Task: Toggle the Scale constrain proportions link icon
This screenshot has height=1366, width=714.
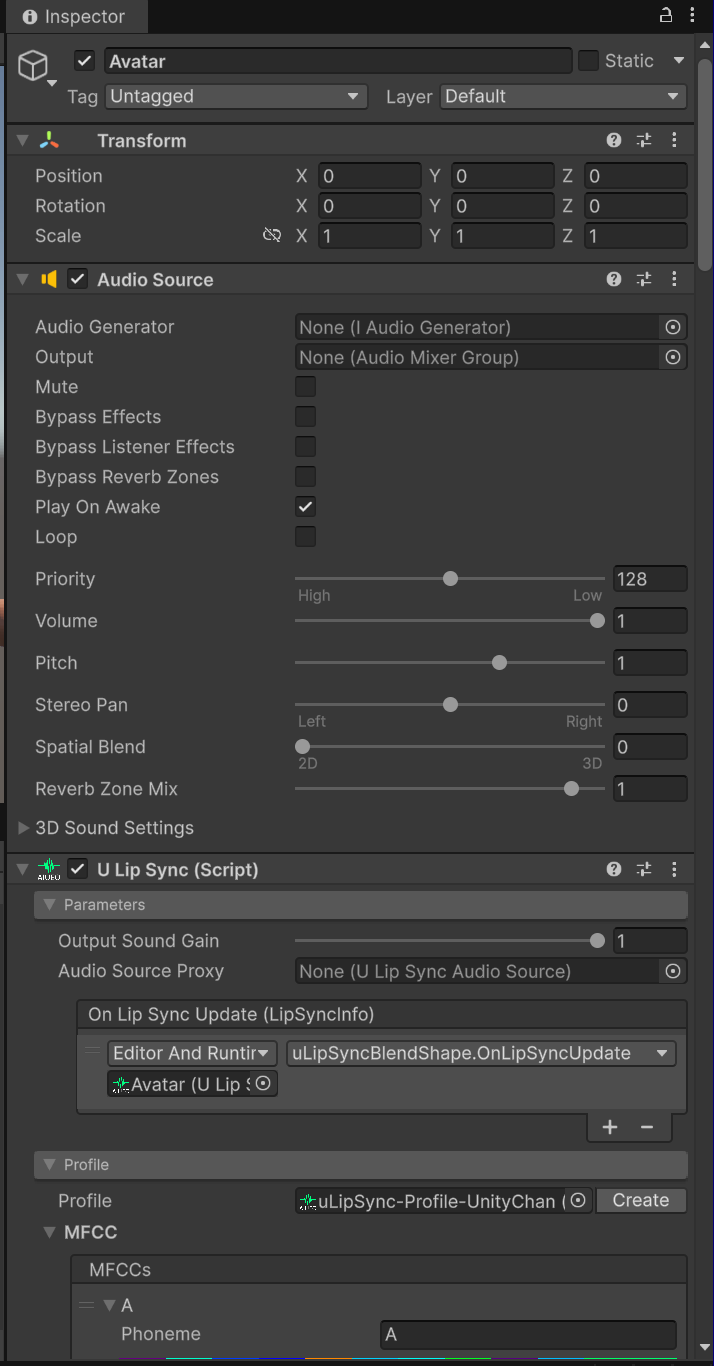Action: click(x=271, y=236)
